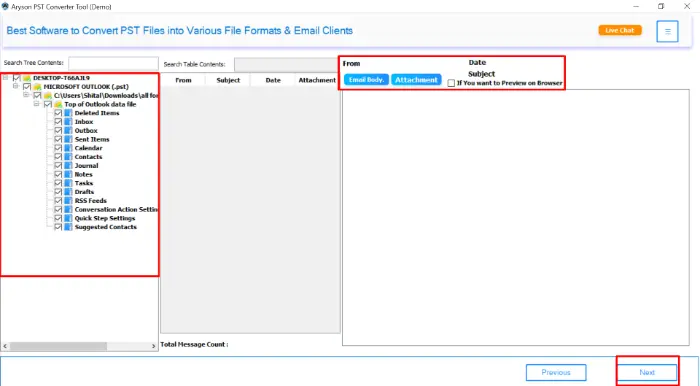Click the Aryson app icon in title bar
The image size is (700, 386).
5,6
